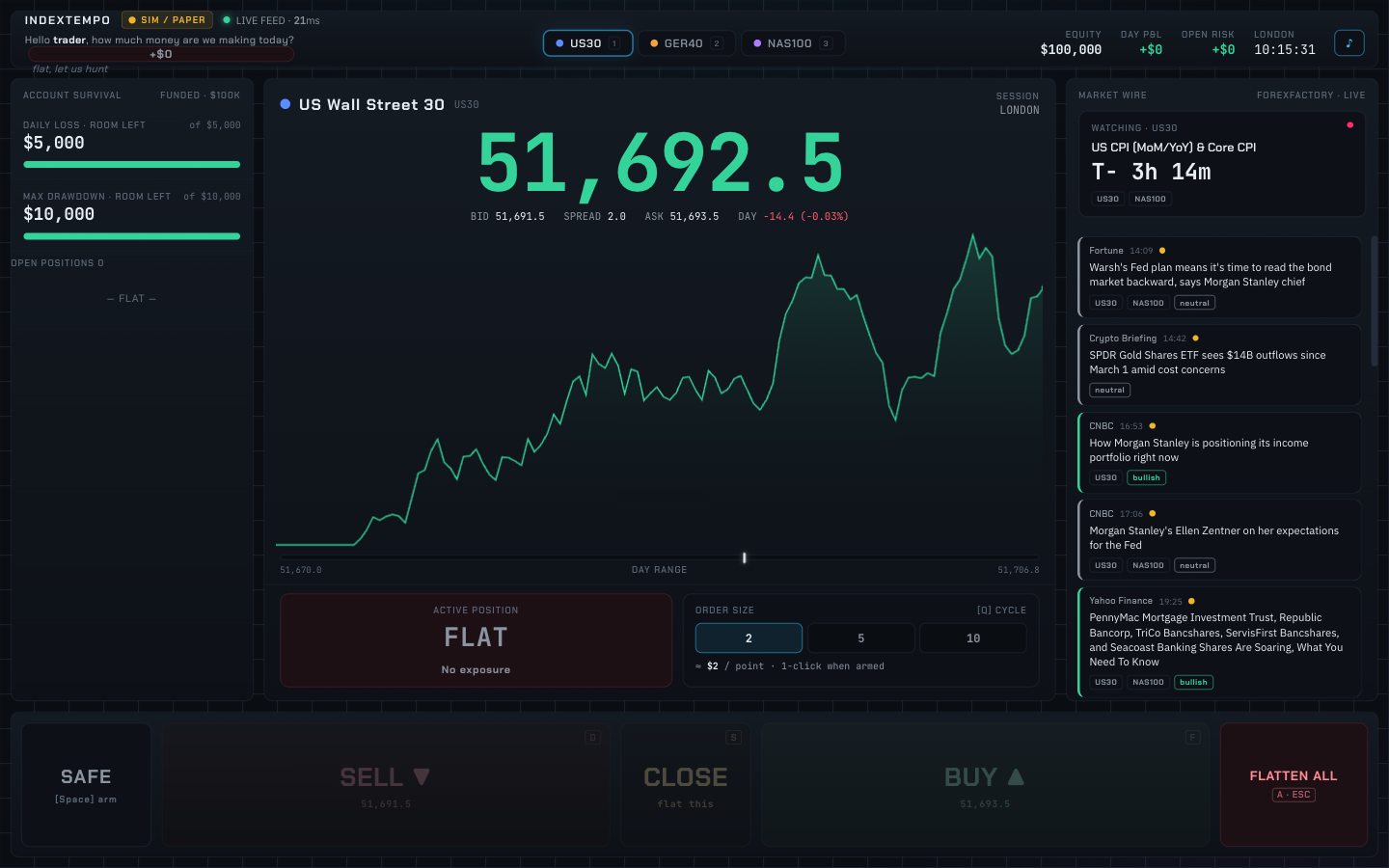Select order size 5
1389x868 pixels.
click(x=861, y=638)
